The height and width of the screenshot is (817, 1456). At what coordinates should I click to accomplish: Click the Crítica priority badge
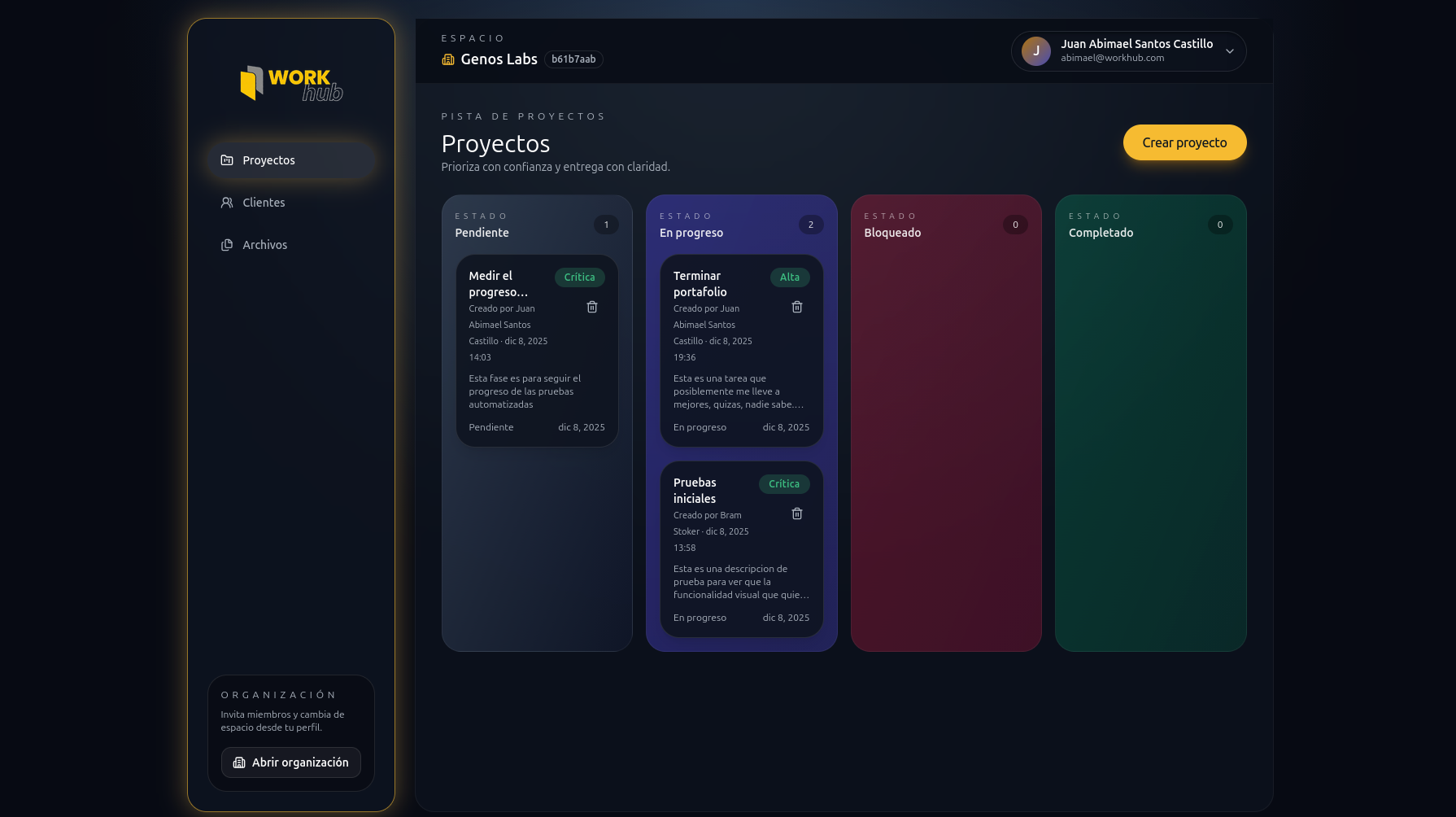(x=579, y=277)
